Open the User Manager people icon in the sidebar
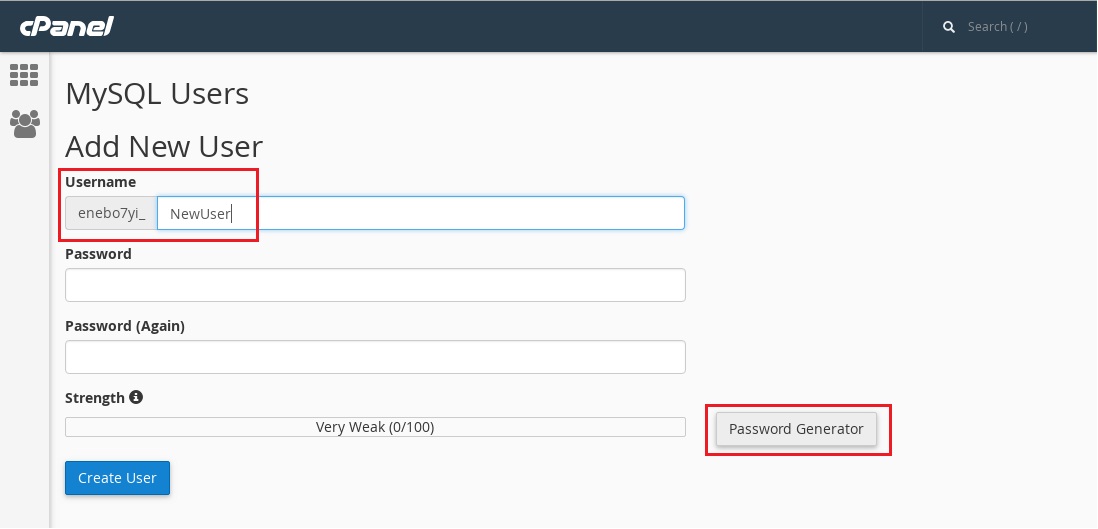 pyautogui.click(x=25, y=124)
